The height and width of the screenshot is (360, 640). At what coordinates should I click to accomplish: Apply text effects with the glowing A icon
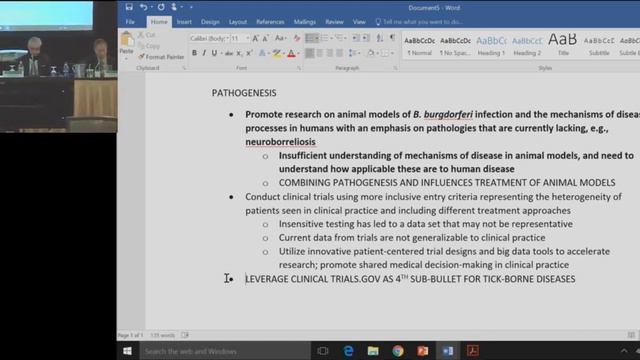click(262, 53)
